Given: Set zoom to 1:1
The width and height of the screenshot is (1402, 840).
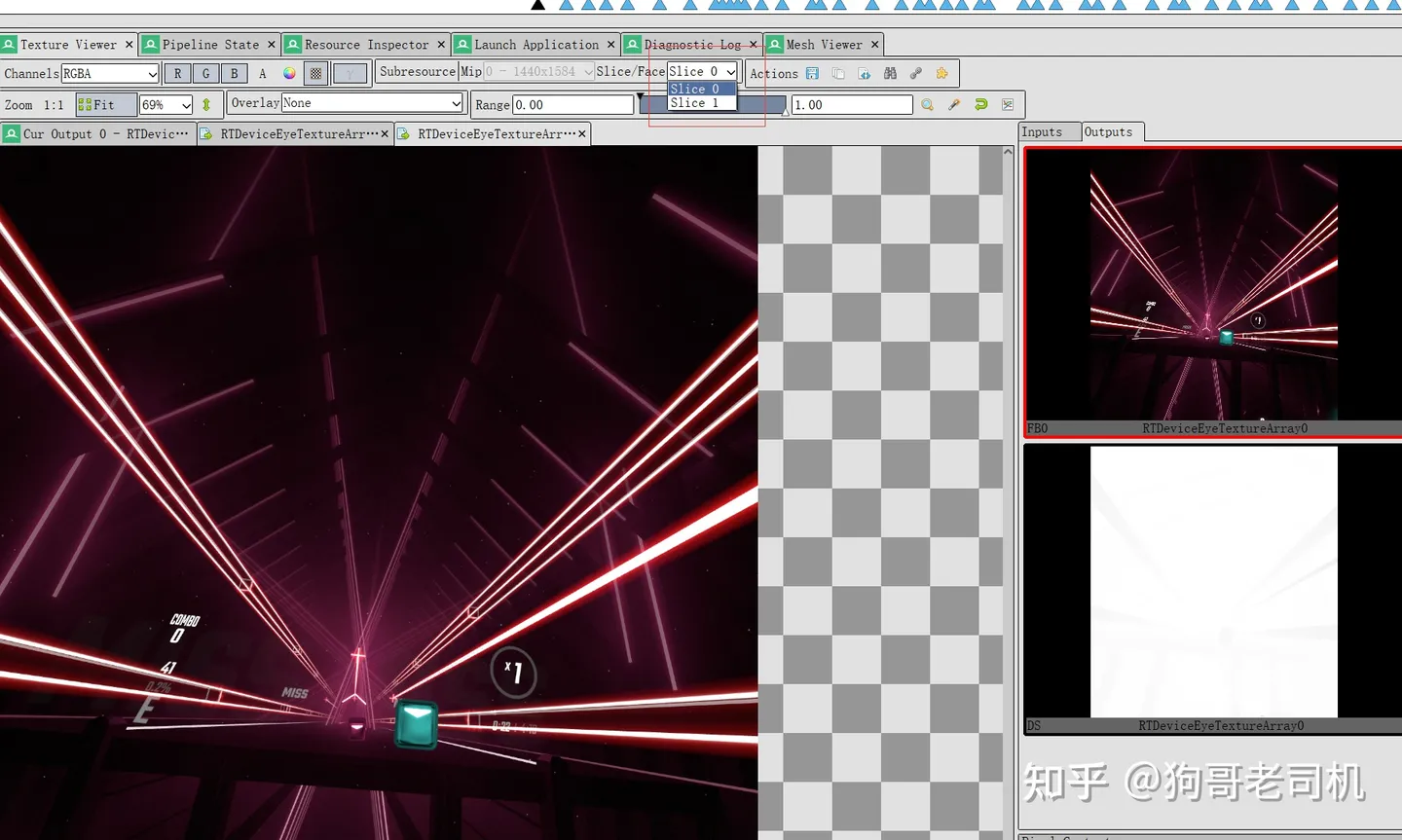Looking at the screenshot, I should click(x=54, y=104).
